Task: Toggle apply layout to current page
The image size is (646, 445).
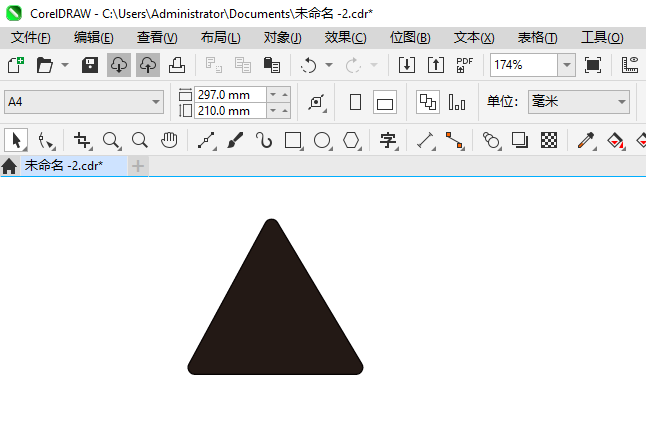Action: pyautogui.click(x=457, y=102)
